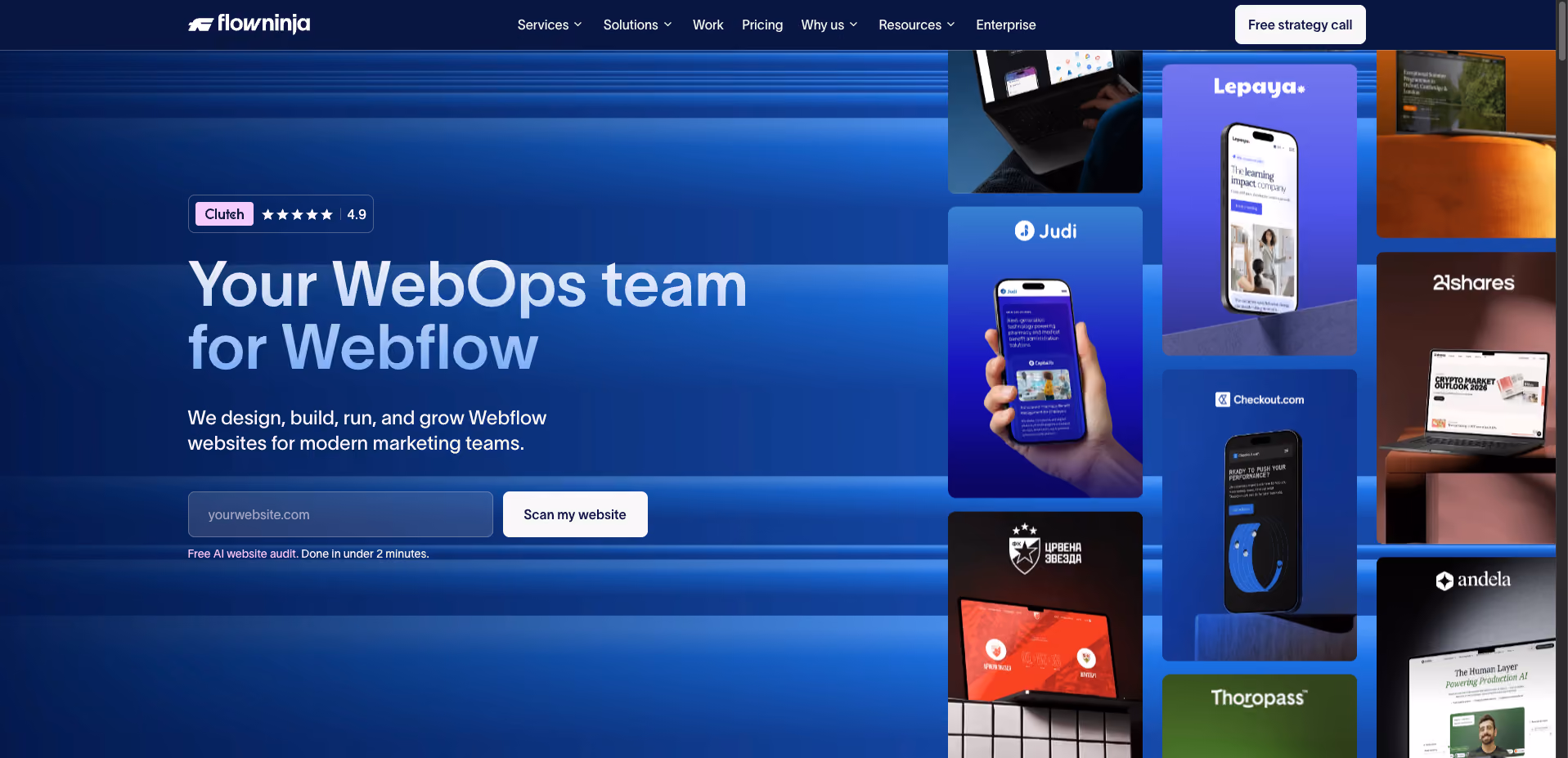Click the Judi logo icon
The image size is (1568, 758).
[x=1025, y=231]
